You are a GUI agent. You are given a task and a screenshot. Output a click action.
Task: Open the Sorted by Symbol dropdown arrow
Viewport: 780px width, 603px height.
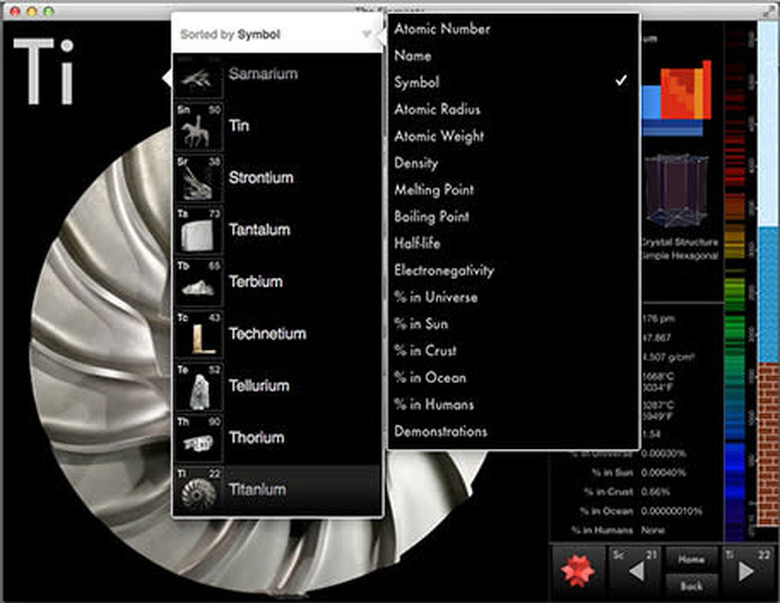pos(367,34)
